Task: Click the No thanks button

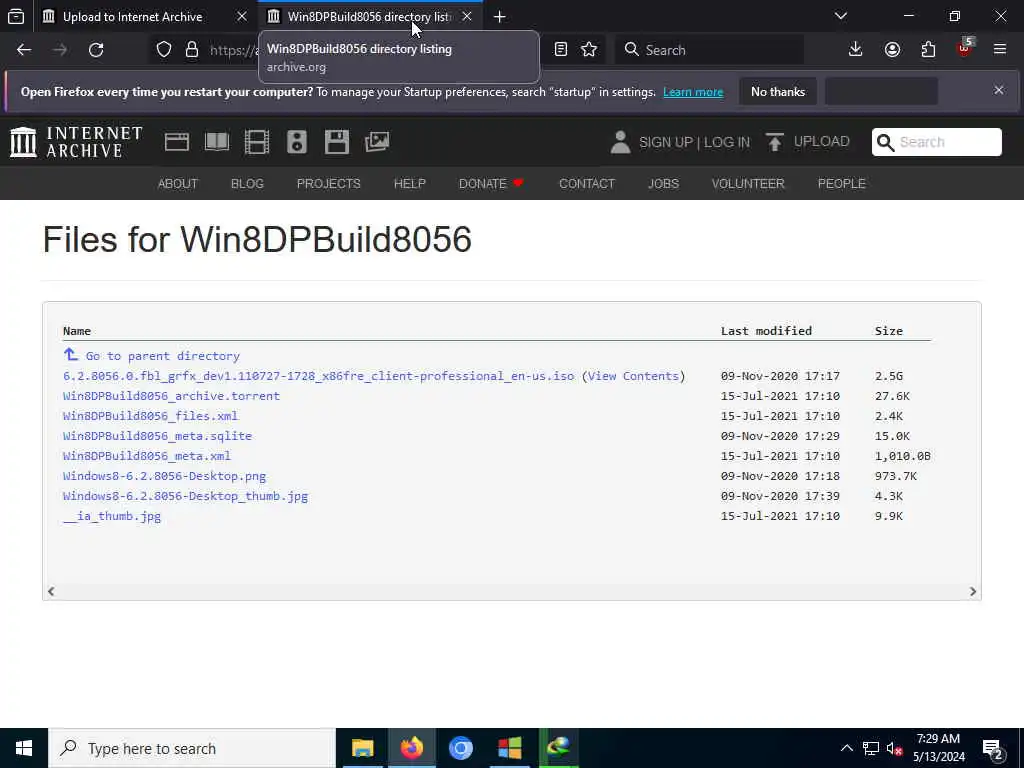Action: [778, 91]
